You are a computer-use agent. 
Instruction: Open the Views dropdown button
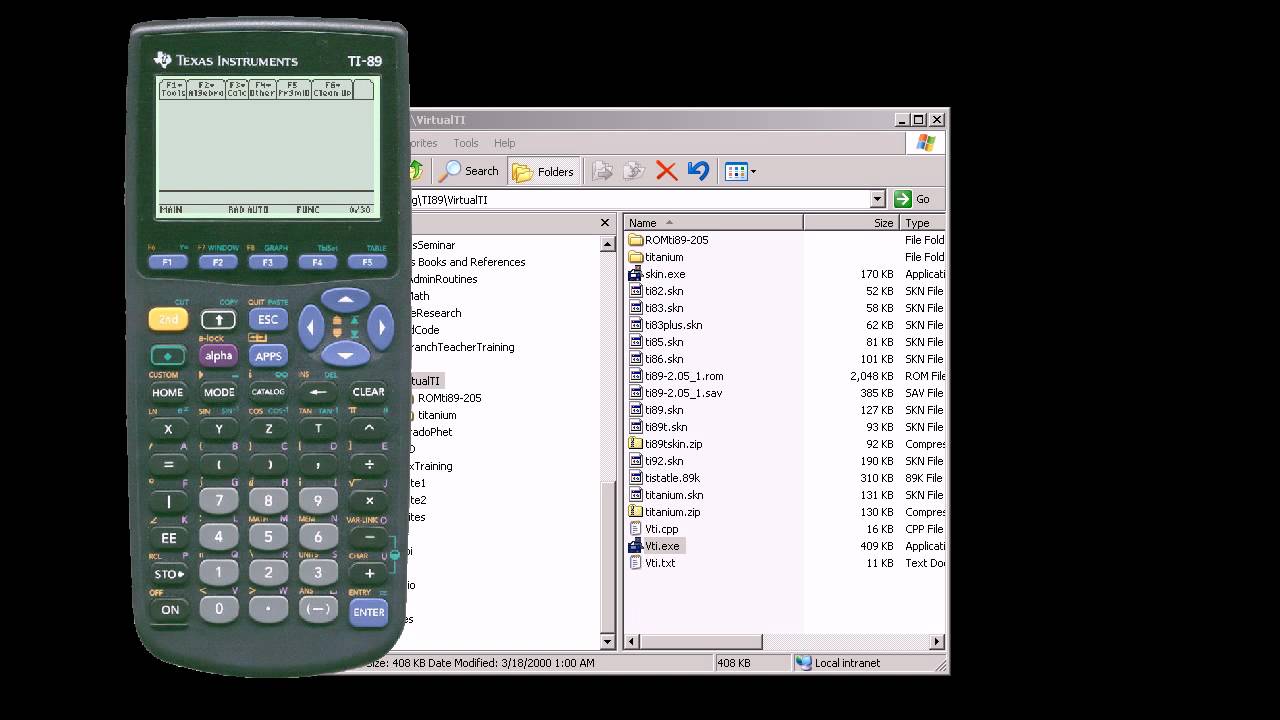pos(740,171)
